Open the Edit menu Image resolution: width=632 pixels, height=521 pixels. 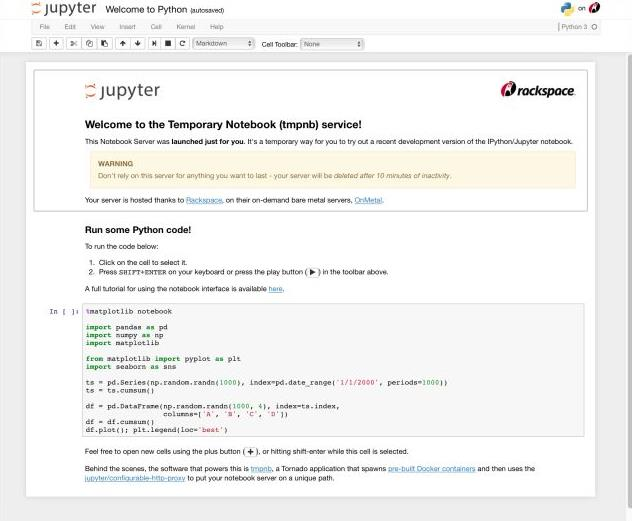(x=70, y=27)
